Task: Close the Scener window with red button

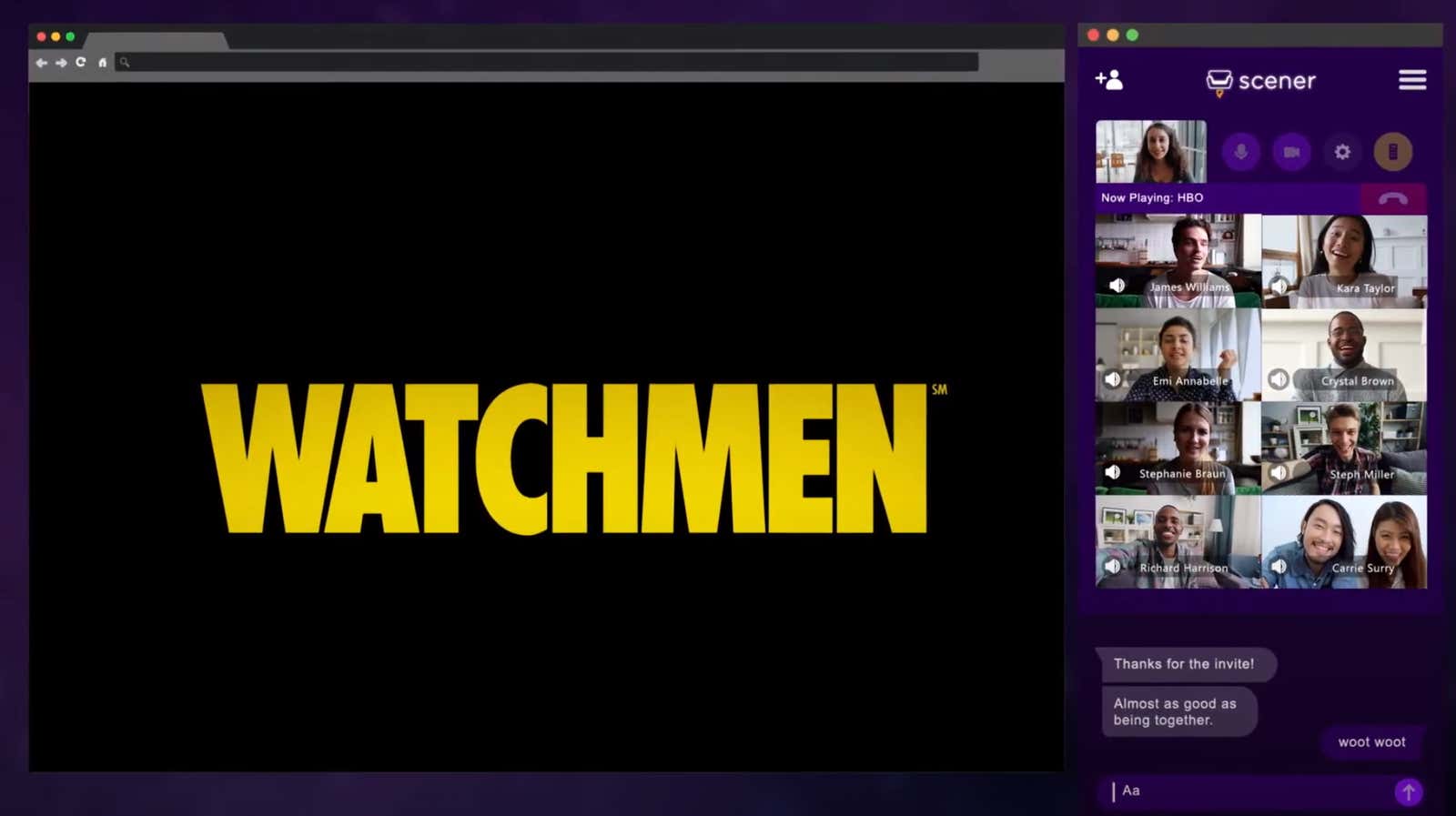Action: 1093,35
